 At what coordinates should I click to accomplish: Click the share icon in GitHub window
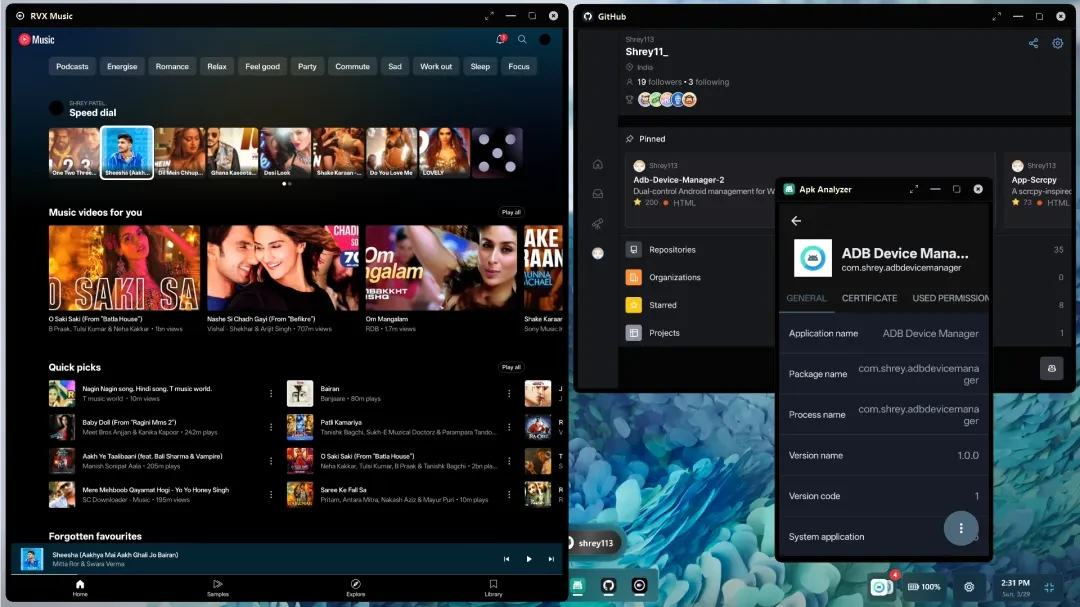[1033, 43]
